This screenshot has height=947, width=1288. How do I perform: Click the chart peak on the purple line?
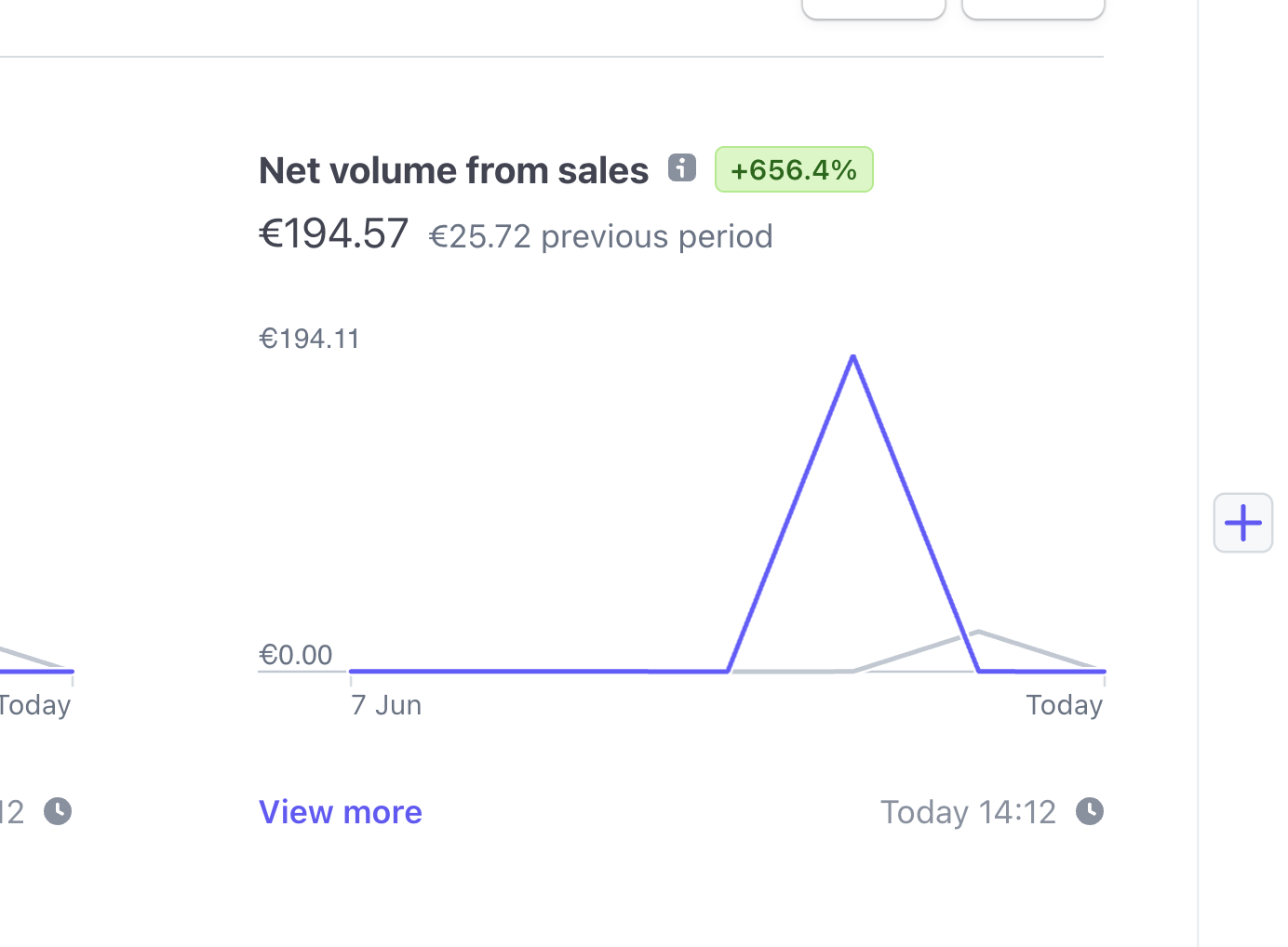tap(852, 358)
